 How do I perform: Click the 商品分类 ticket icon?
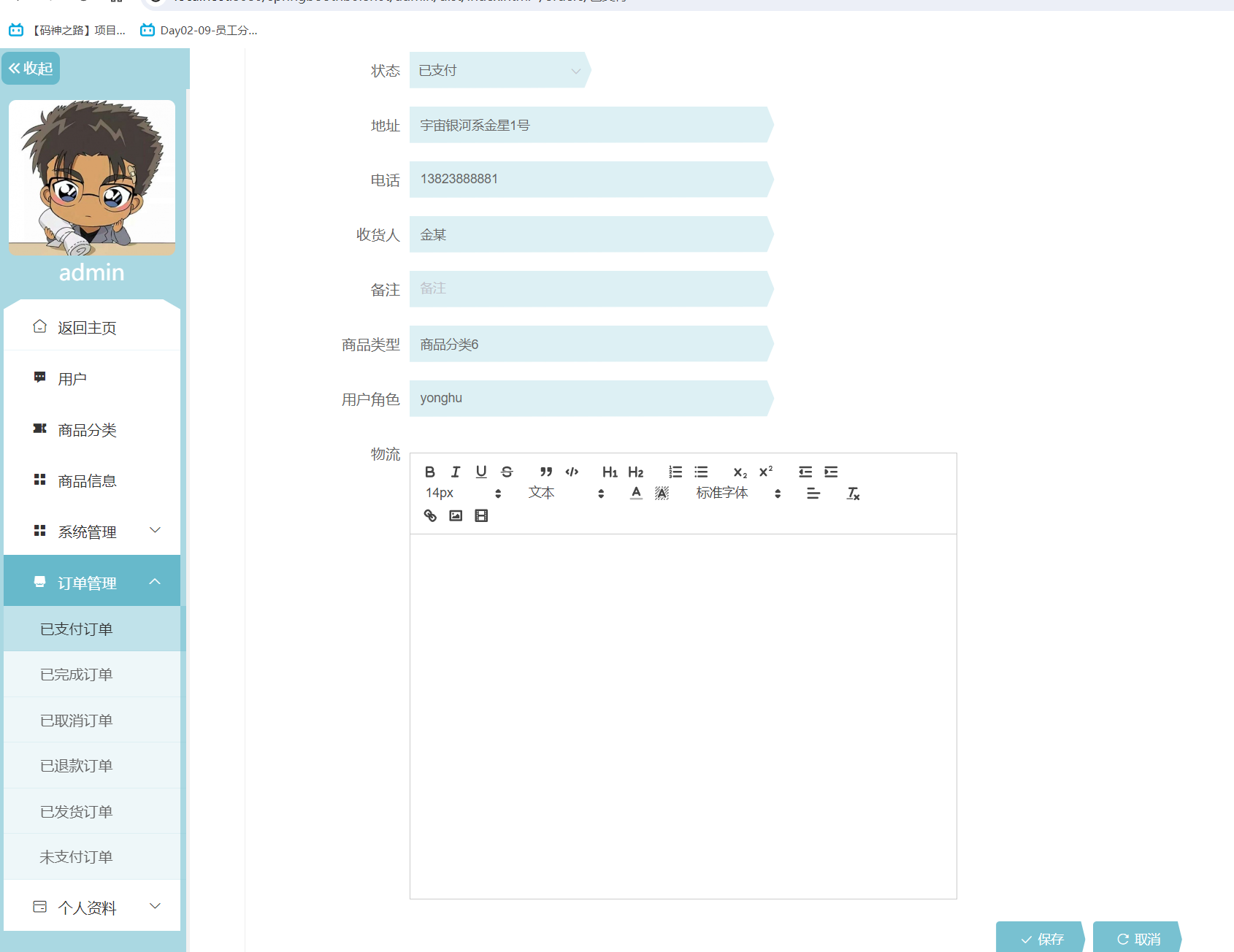(40, 429)
